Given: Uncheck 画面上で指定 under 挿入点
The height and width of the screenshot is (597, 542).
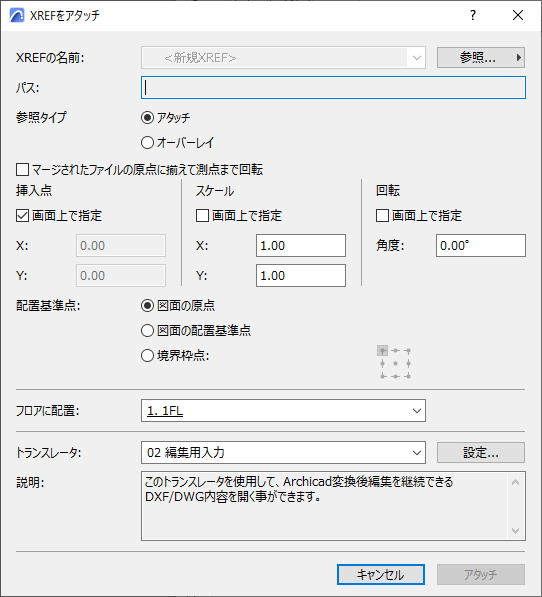Looking at the screenshot, I should point(22,215).
